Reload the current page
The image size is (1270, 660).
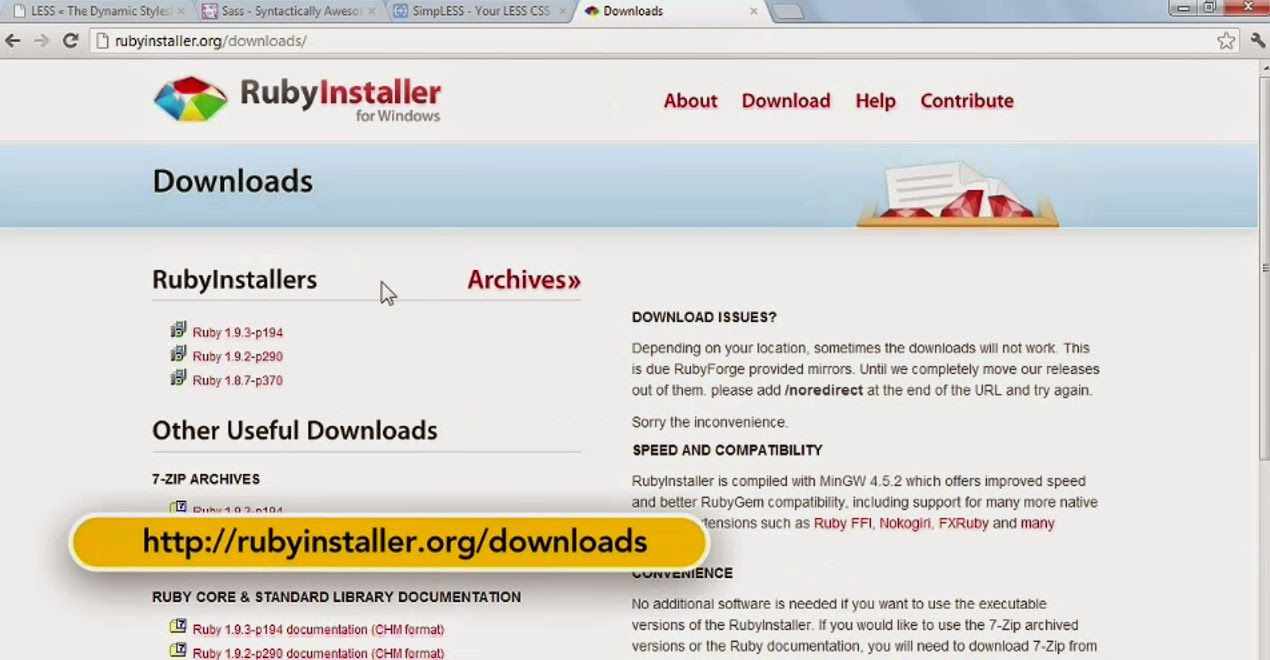point(69,41)
